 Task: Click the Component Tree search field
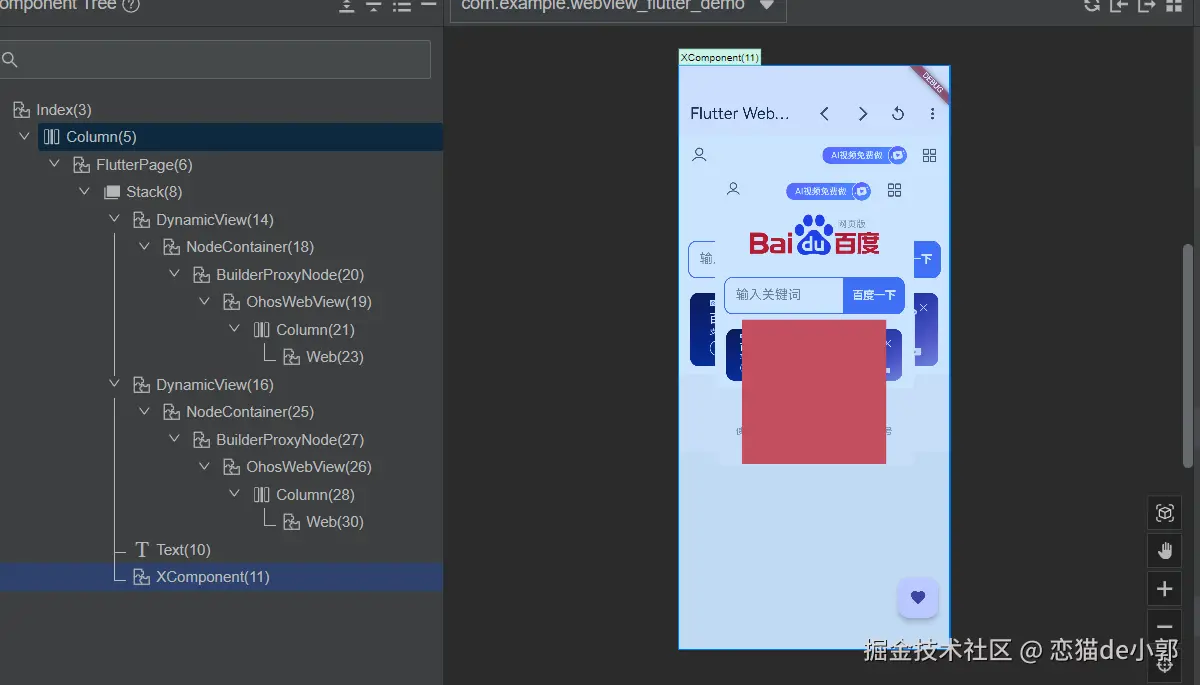click(215, 60)
